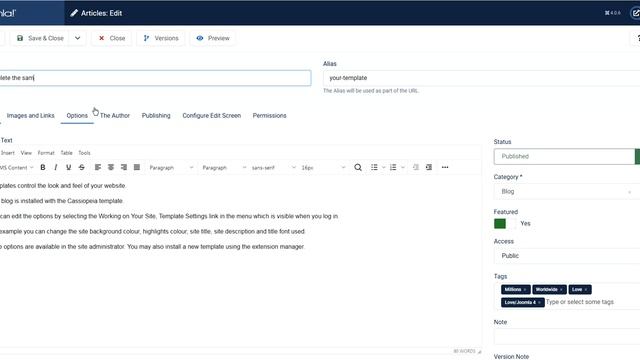This screenshot has height=360, width=640.
Task: Click the editor resize handle by word count
Action: point(480,351)
